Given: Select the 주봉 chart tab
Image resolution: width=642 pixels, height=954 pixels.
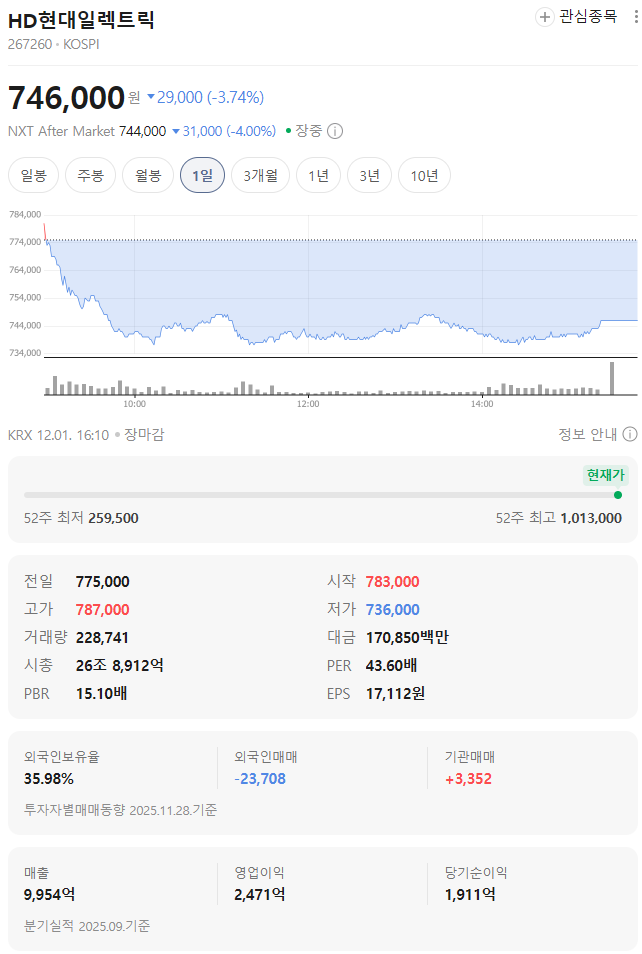Looking at the screenshot, I should 90,175.
